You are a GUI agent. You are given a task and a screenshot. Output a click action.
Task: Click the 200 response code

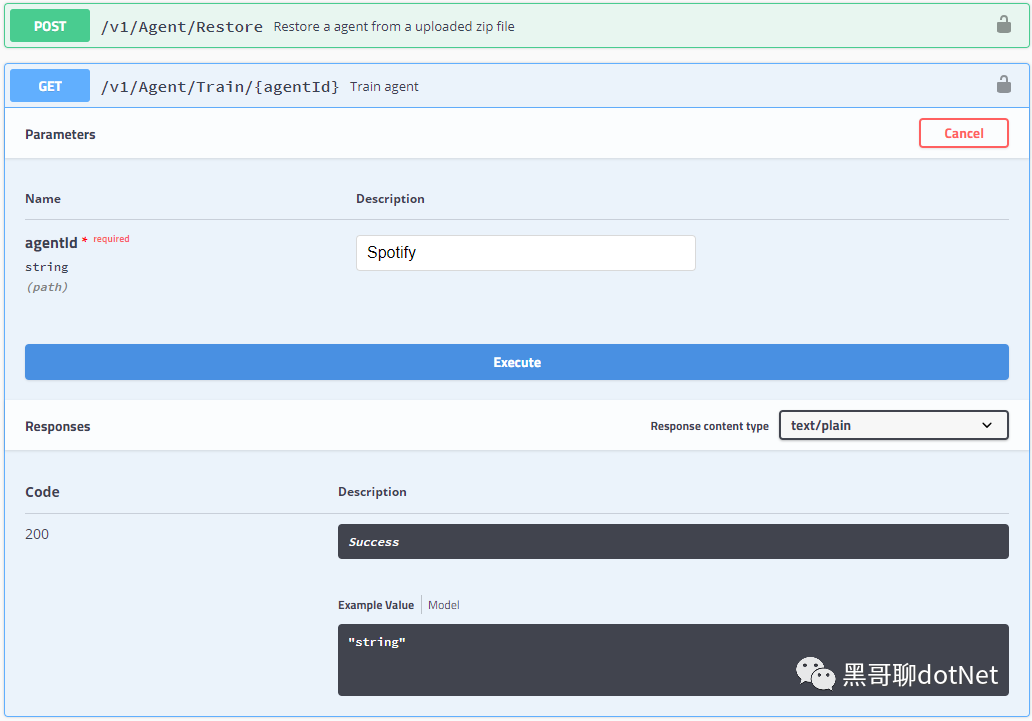coord(37,534)
